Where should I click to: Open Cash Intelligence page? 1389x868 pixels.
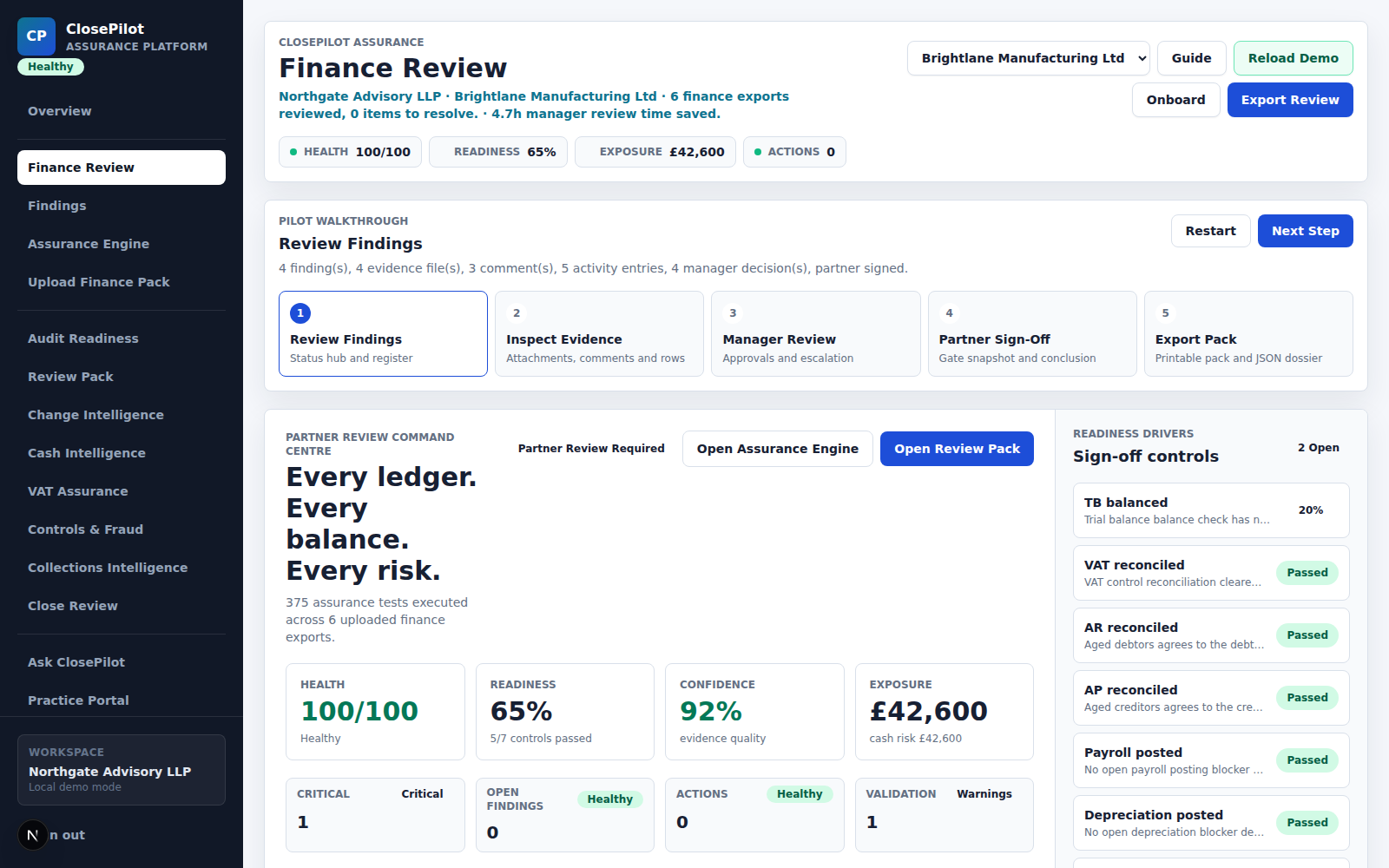tap(122, 453)
